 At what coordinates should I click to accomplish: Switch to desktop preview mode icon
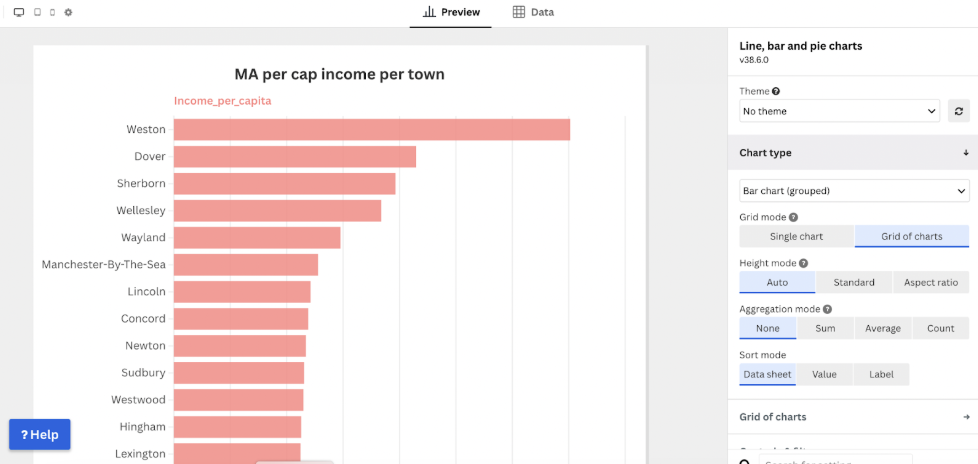[18, 13]
